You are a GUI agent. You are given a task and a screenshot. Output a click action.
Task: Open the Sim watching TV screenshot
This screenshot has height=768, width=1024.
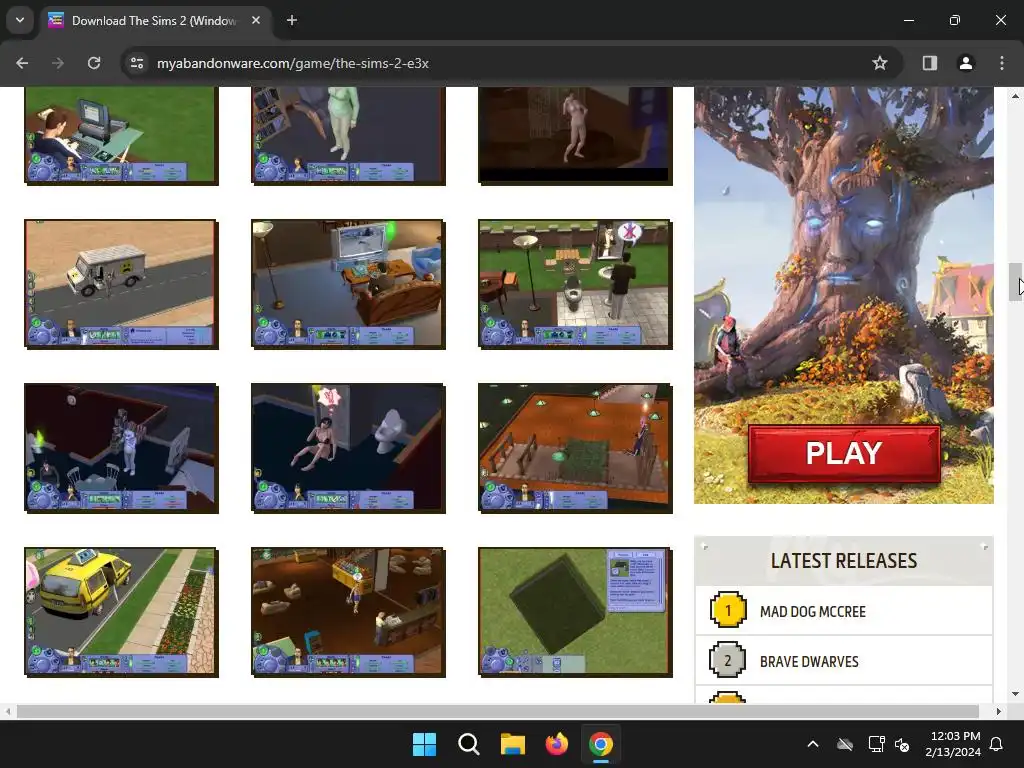[348, 284]
